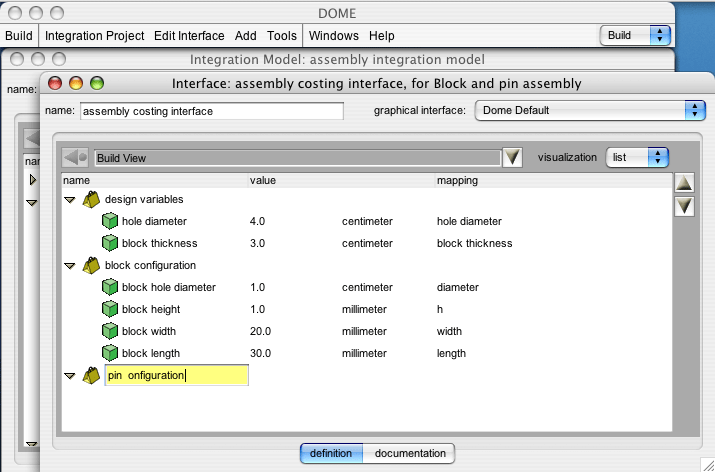Collapse the block configuration group
This screenshot has width=715, height=472.
(70, 266)
